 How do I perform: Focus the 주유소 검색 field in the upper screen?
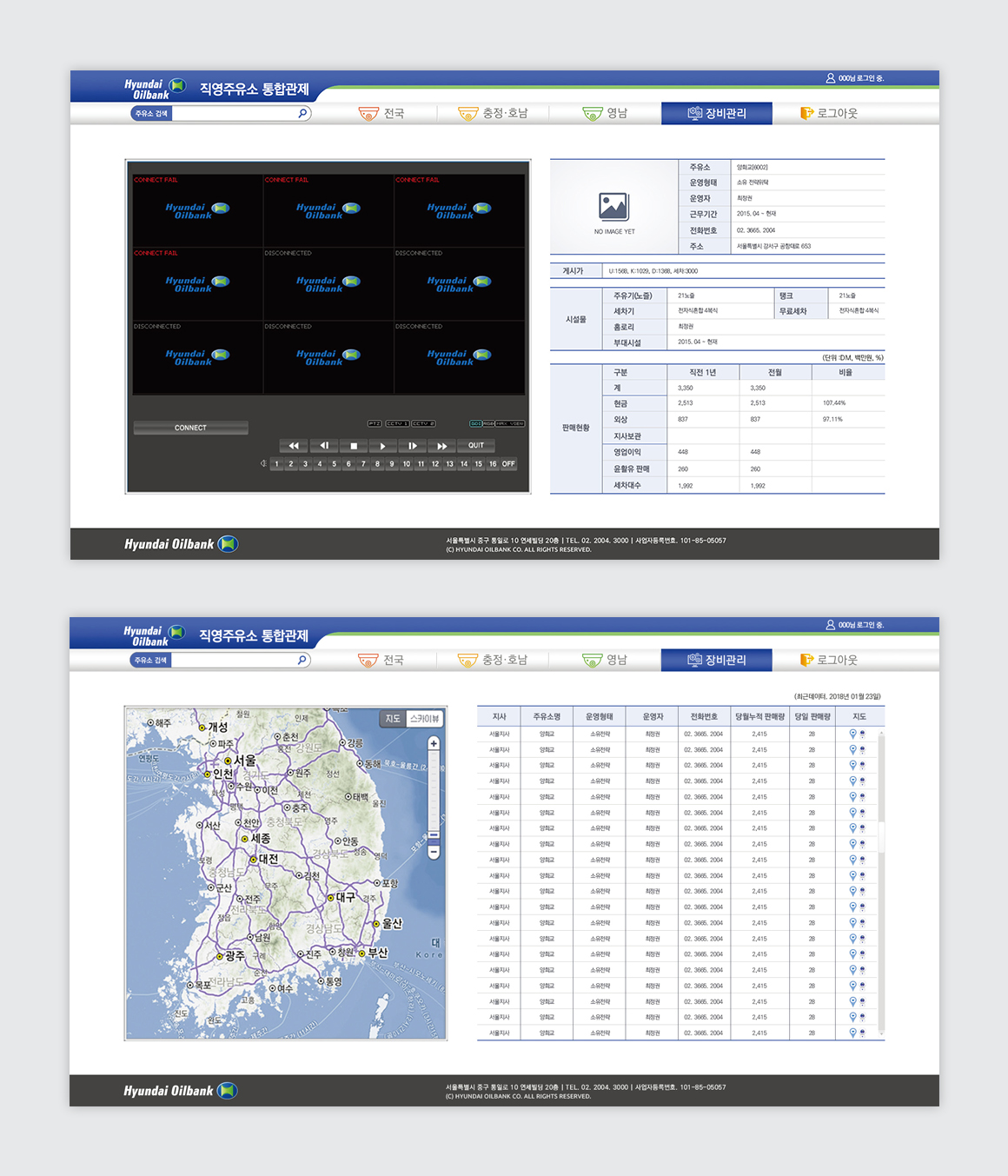pyautogui.click(x=235, y=113)
